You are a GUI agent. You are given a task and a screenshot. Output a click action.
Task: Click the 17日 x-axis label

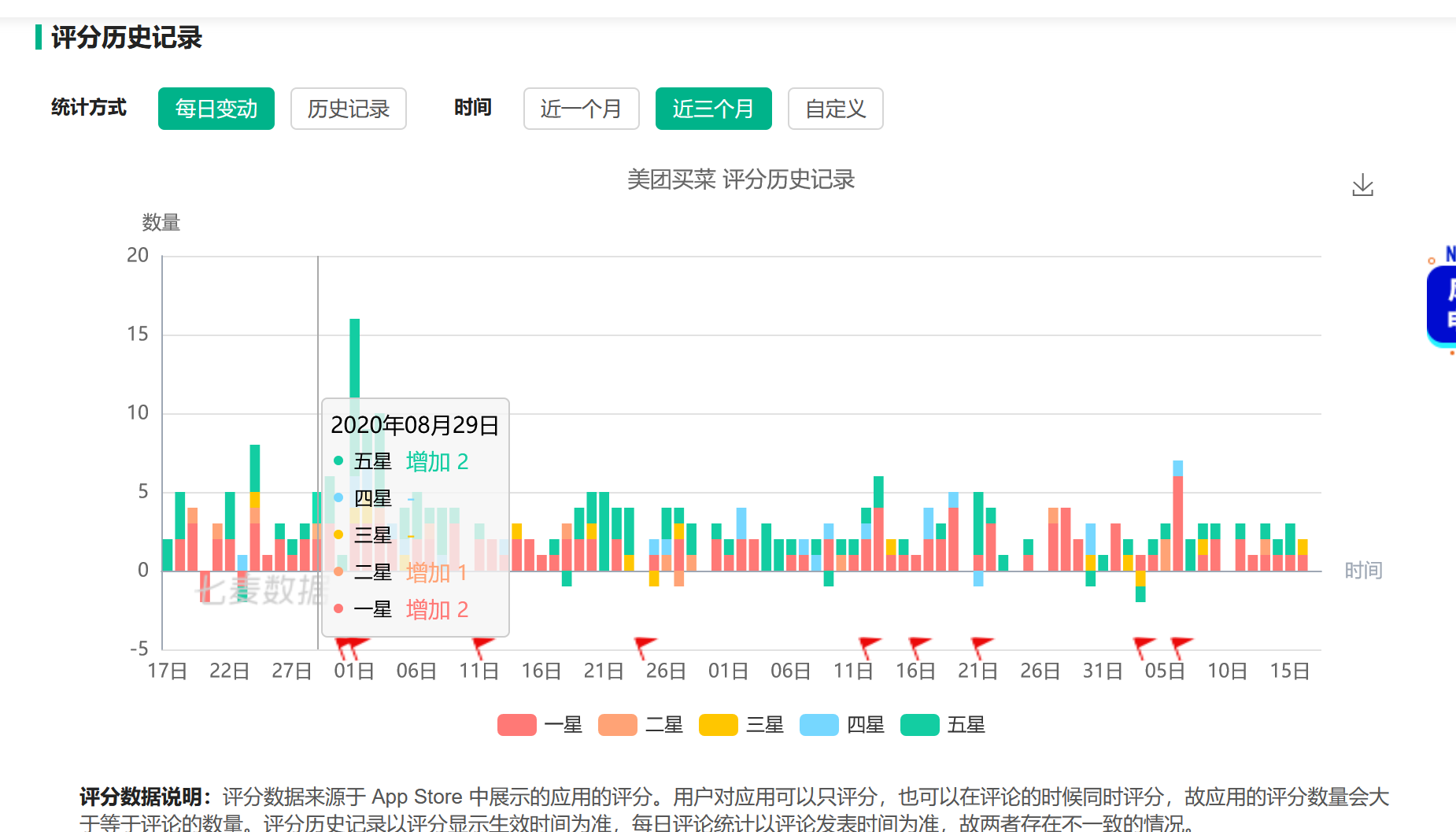pos(167,671)
